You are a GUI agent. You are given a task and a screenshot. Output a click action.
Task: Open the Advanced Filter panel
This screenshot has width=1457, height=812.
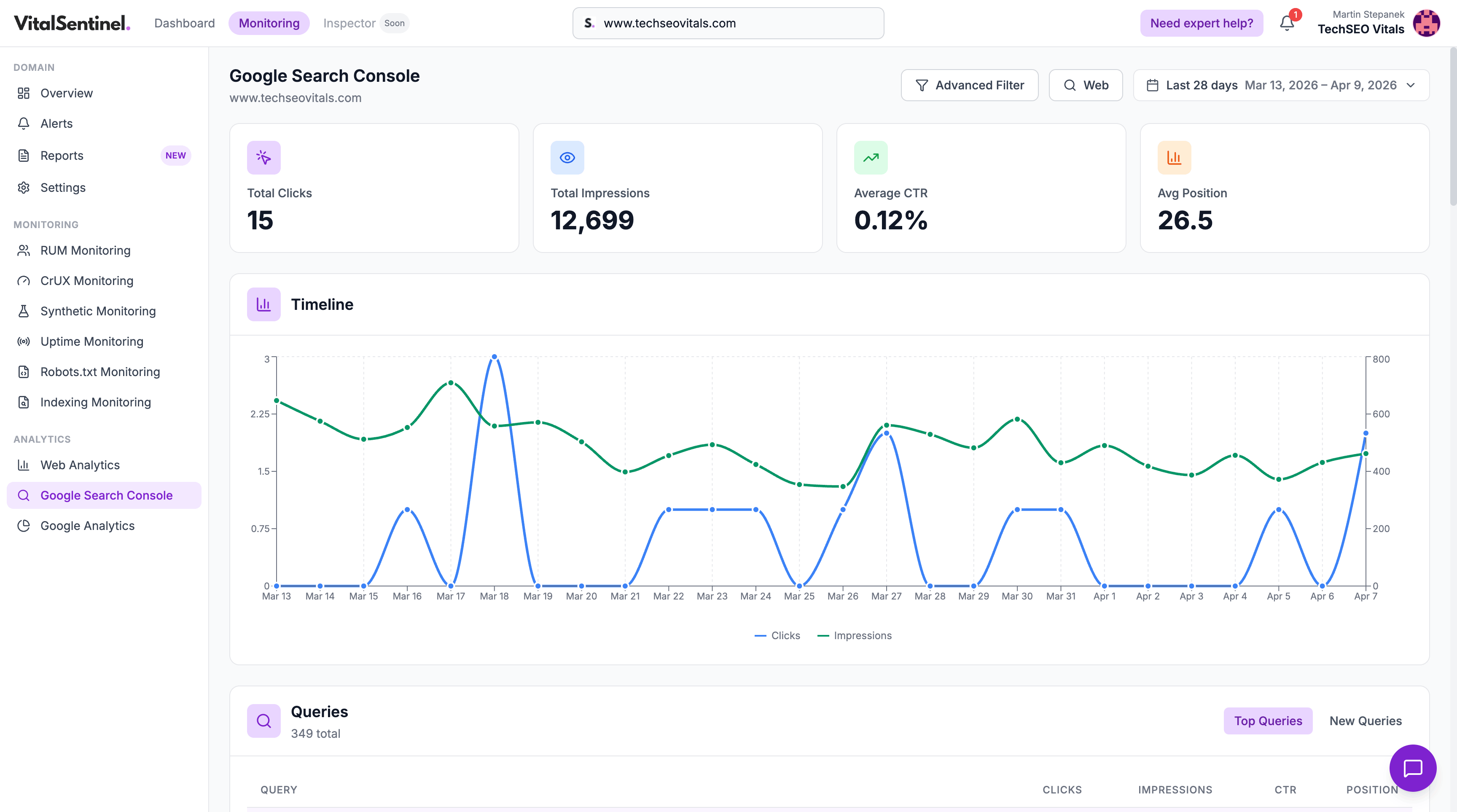point(970,85)
